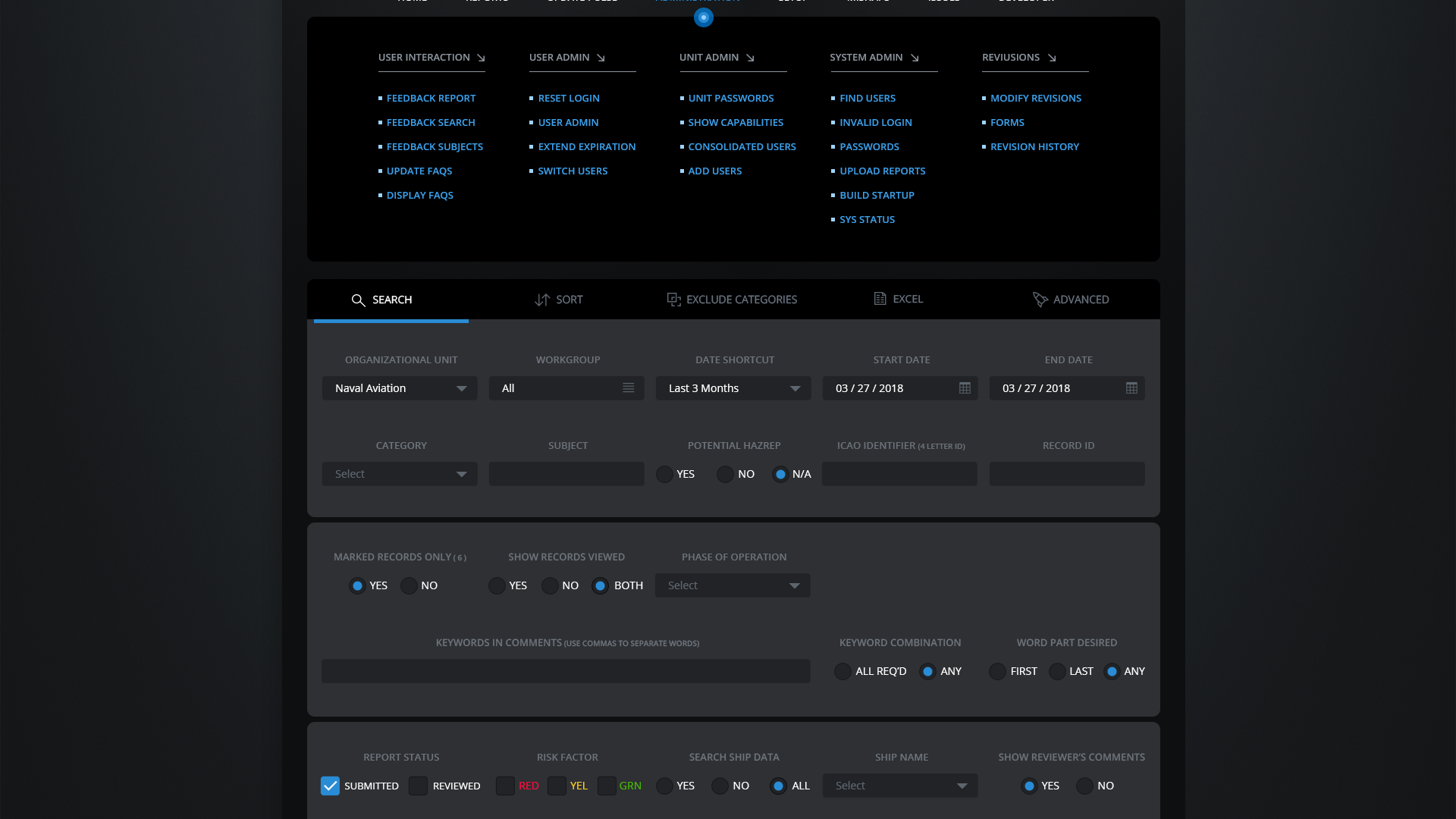
Task: Open the Category select dropdown
Action: click(x=400, y=474)
